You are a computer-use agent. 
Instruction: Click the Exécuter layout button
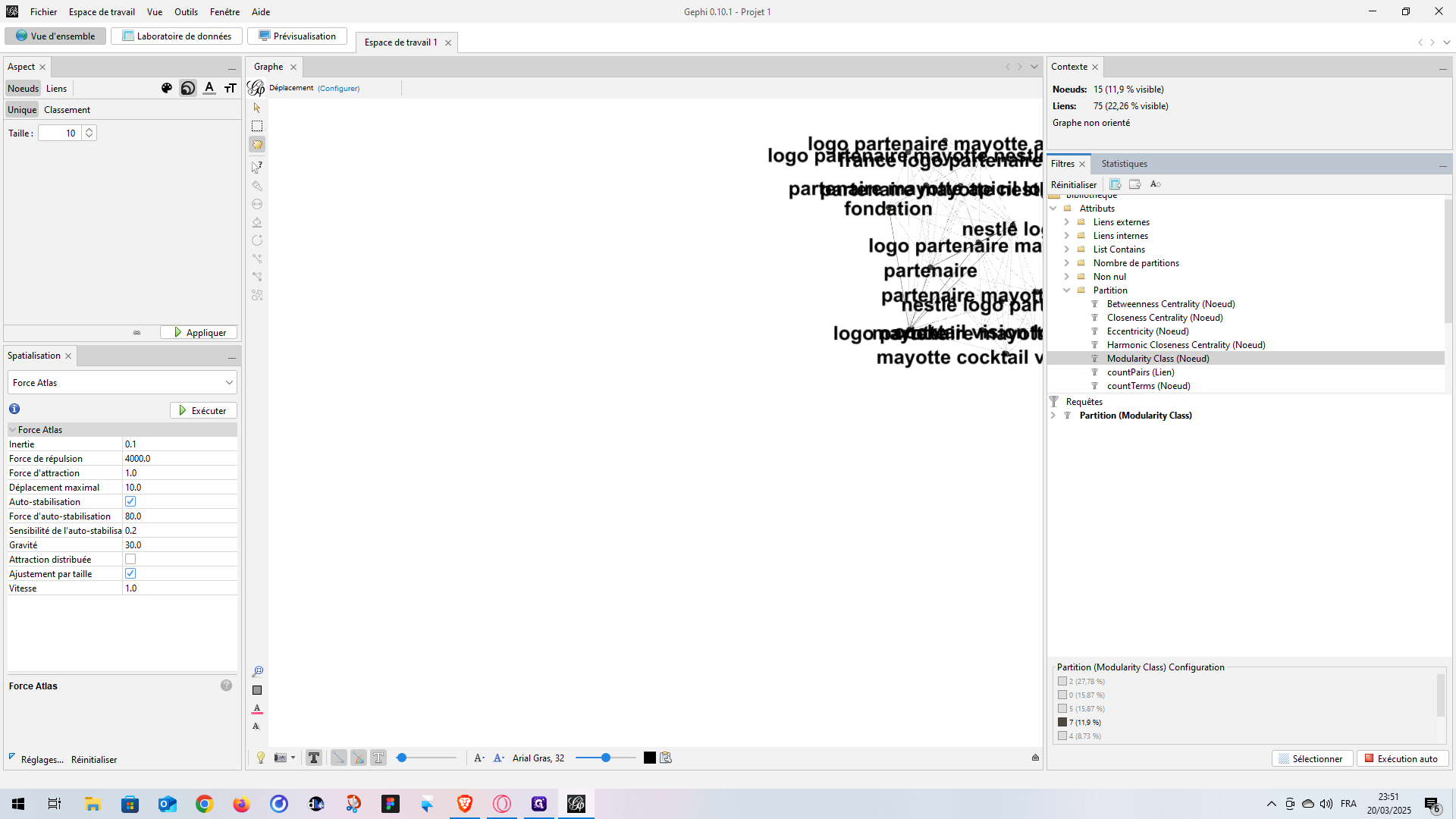(x=203, y=410)
